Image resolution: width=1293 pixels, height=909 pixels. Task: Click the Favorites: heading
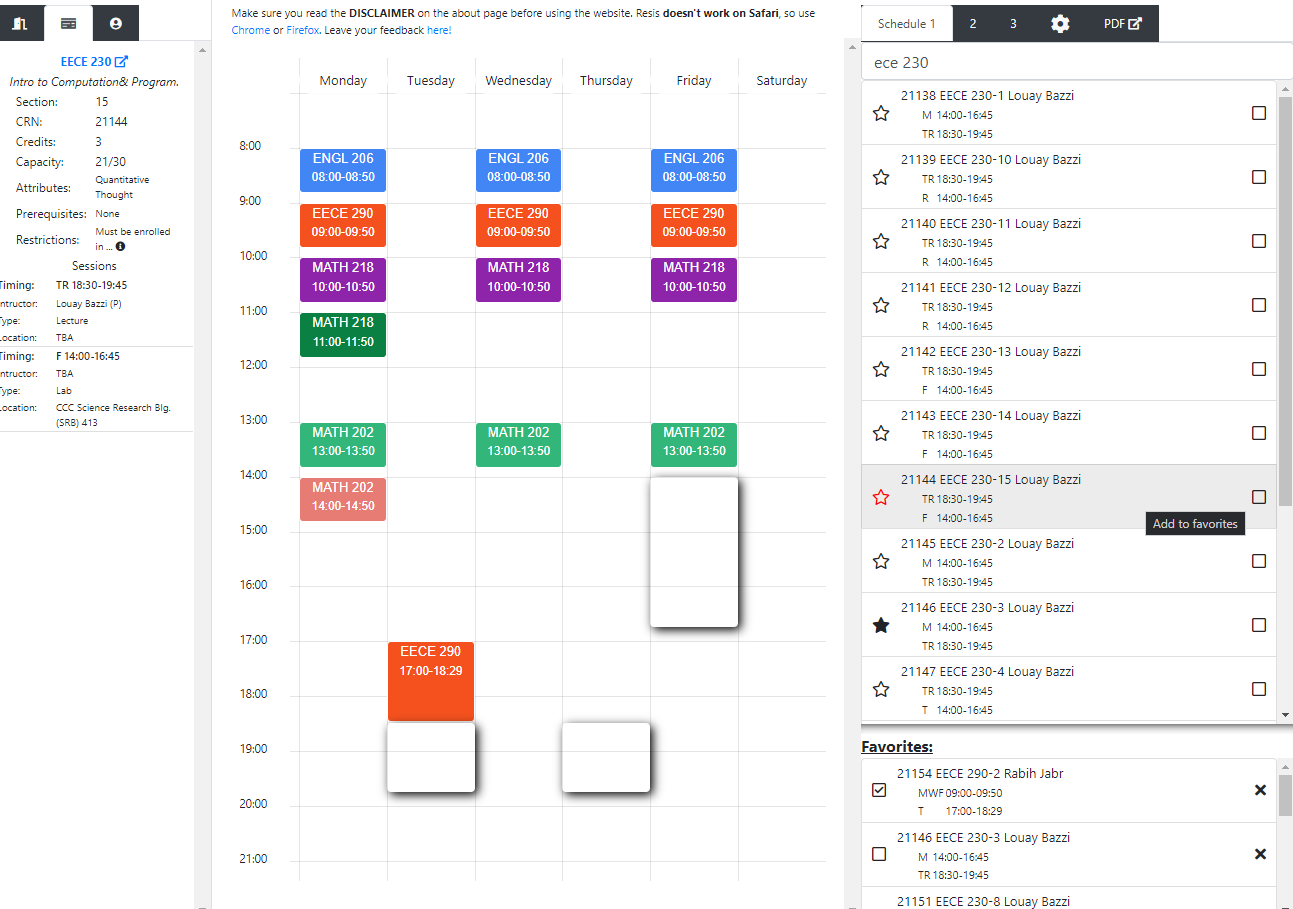tap(897, 747)
